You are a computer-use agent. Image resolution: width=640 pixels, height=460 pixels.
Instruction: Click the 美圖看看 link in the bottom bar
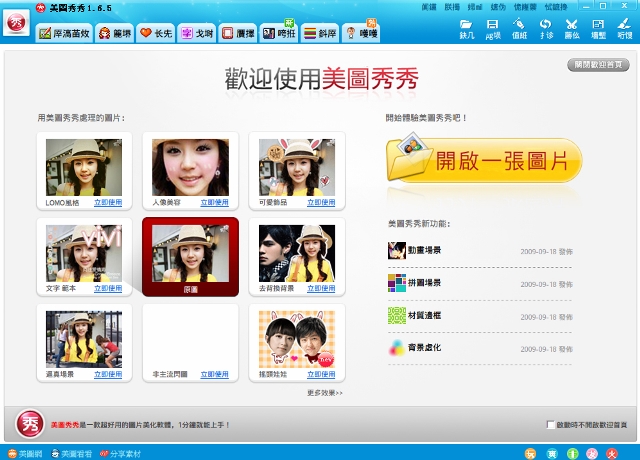[x=71, y=453]
